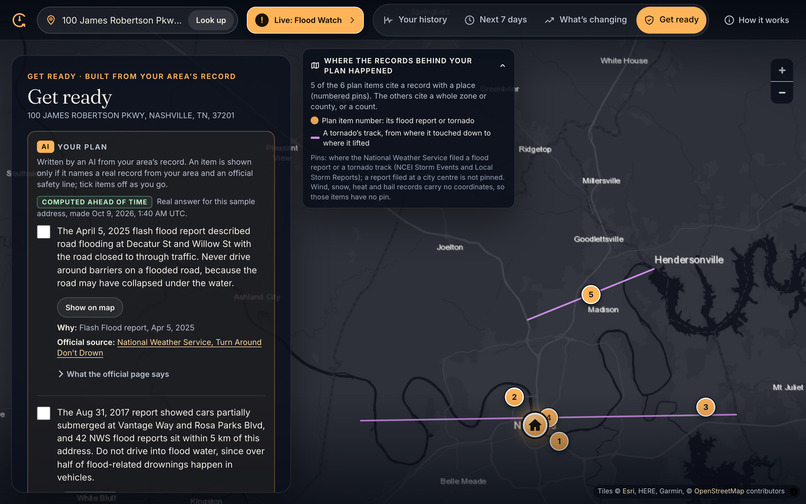Click the Millersville map label

click(601, 181)
